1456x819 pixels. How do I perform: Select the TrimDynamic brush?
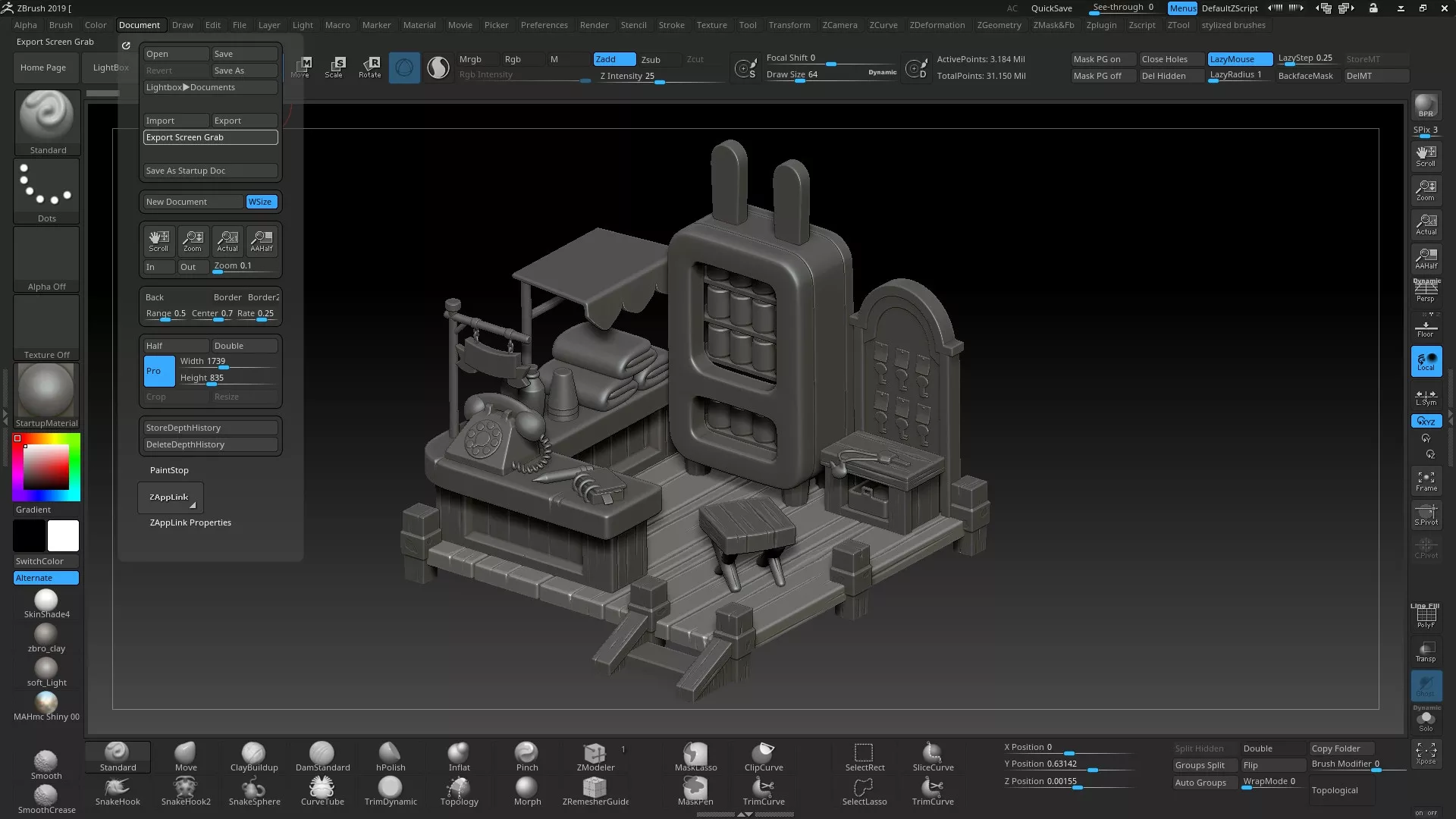pyautogui.click(x=391, y=791)
